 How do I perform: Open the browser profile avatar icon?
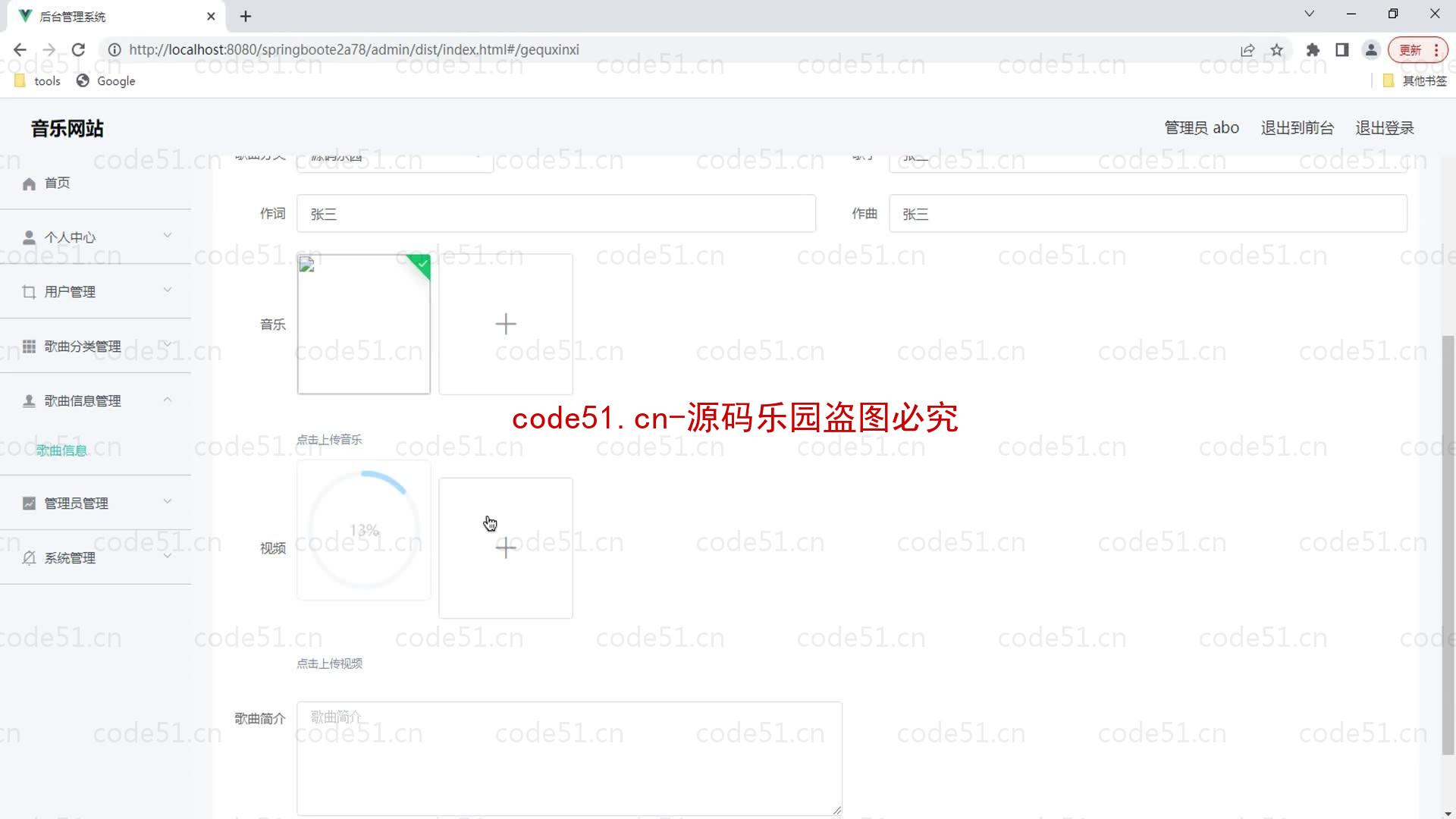tap(1371, 50)
